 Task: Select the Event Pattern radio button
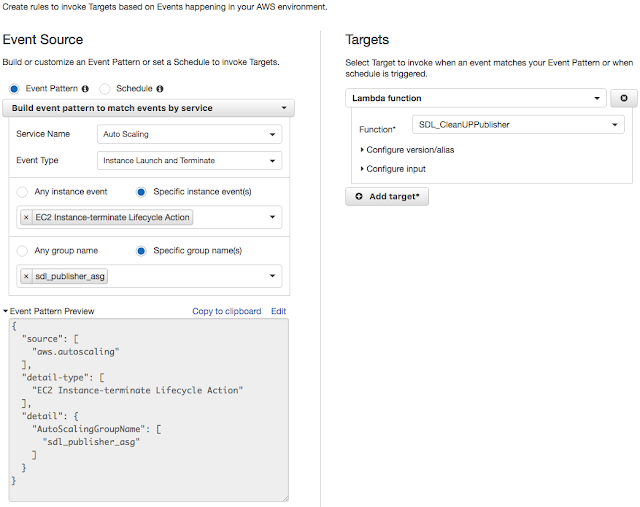point(14,89)
